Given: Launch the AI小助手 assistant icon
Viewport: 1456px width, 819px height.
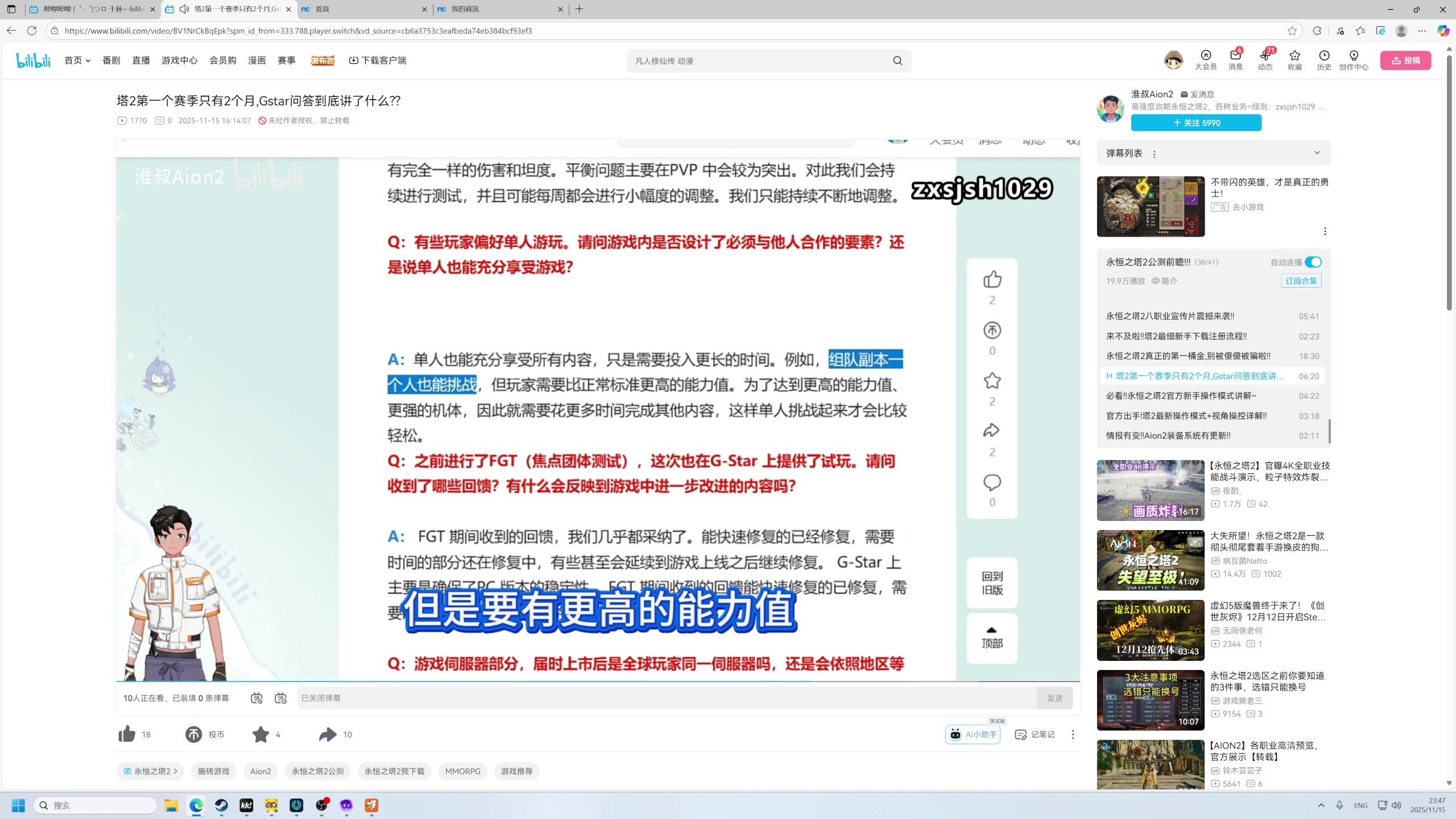Looking at the screenshot, I should (955, 734).
